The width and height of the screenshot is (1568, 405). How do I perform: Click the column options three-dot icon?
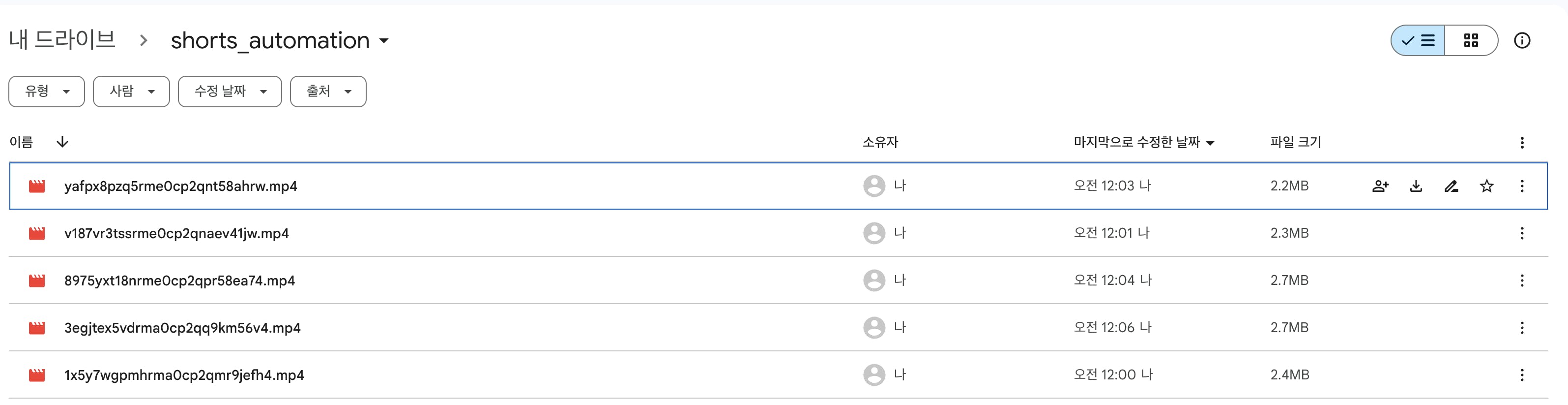click(x=1522, y=143)
